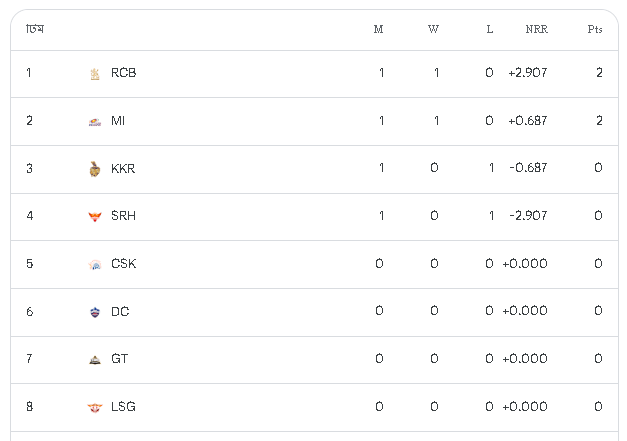Viewport: 627px width, 441px height.
Task: Open the MI team name link
Action: pyautogui.click(x=118, y=121)
